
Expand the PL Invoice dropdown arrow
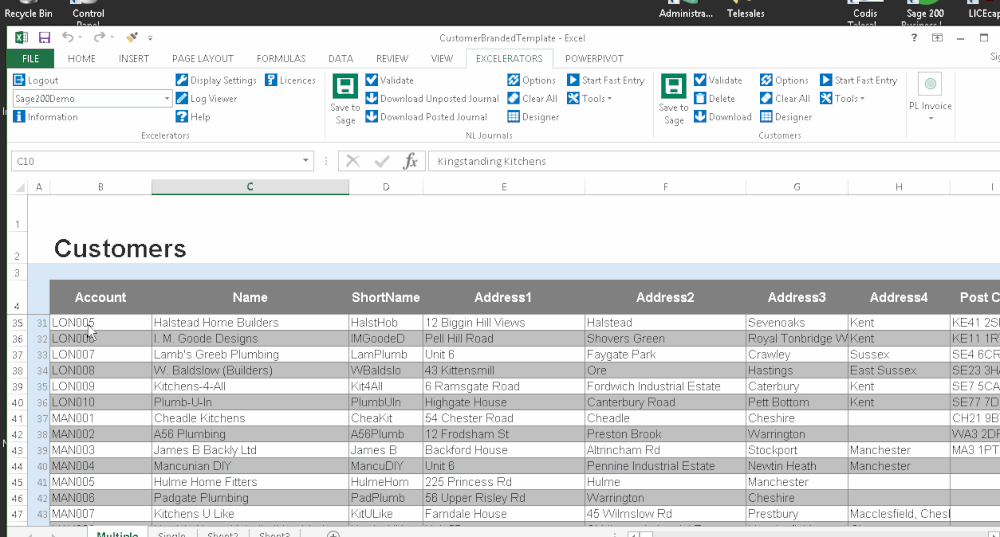point(930,119)
